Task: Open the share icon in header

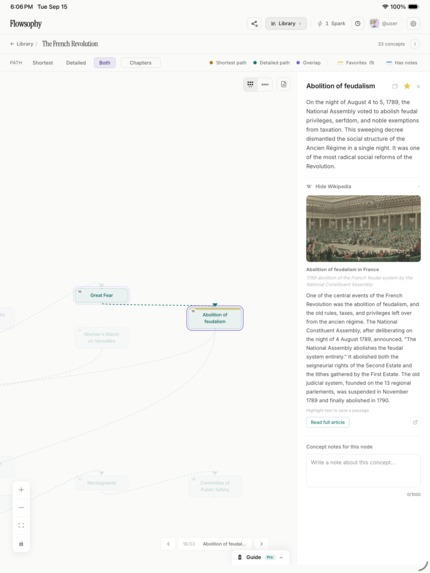Action: [x=254, y=24]
